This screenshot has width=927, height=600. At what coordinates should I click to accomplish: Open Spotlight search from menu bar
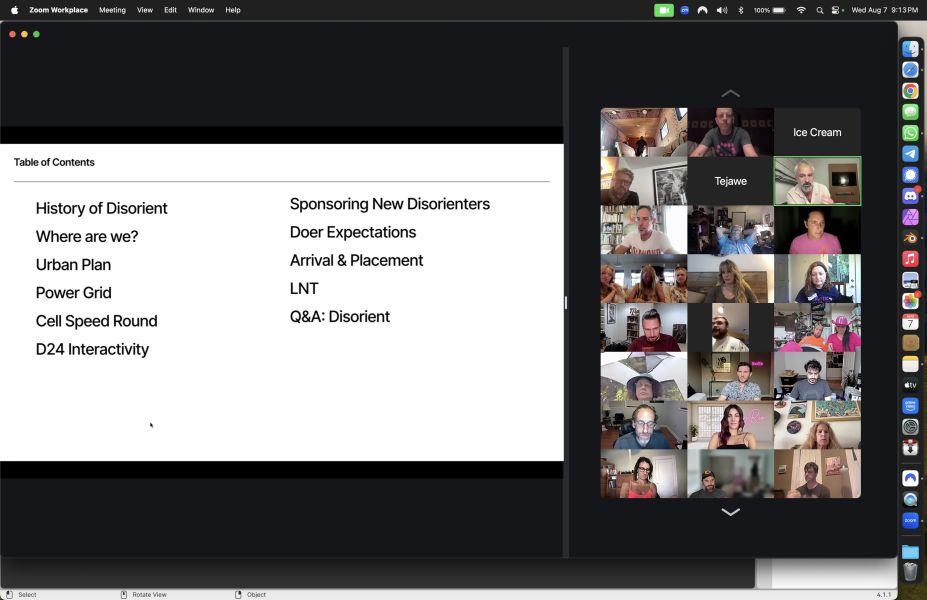(820, 10)
